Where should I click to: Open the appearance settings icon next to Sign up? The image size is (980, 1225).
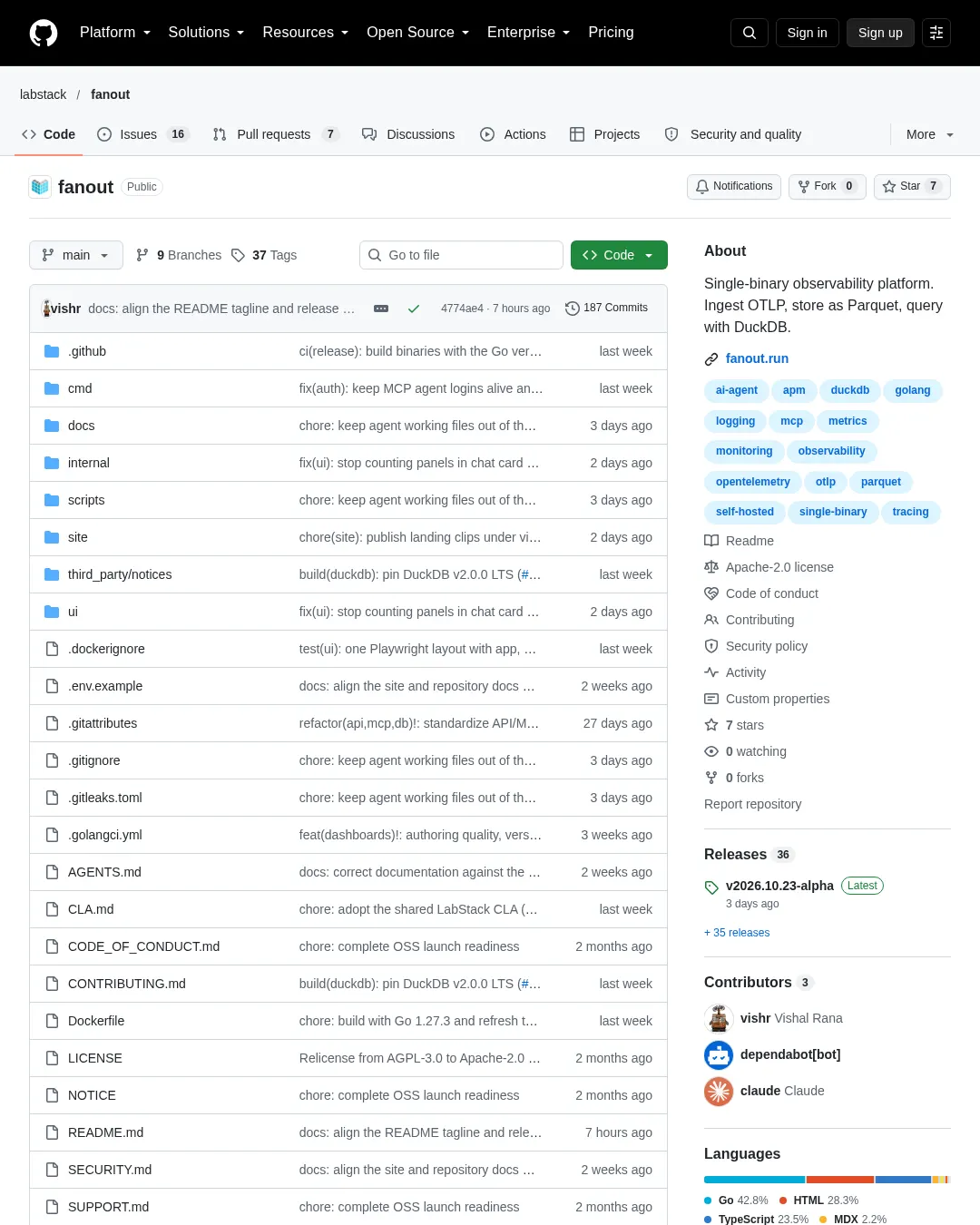[936, 33]
